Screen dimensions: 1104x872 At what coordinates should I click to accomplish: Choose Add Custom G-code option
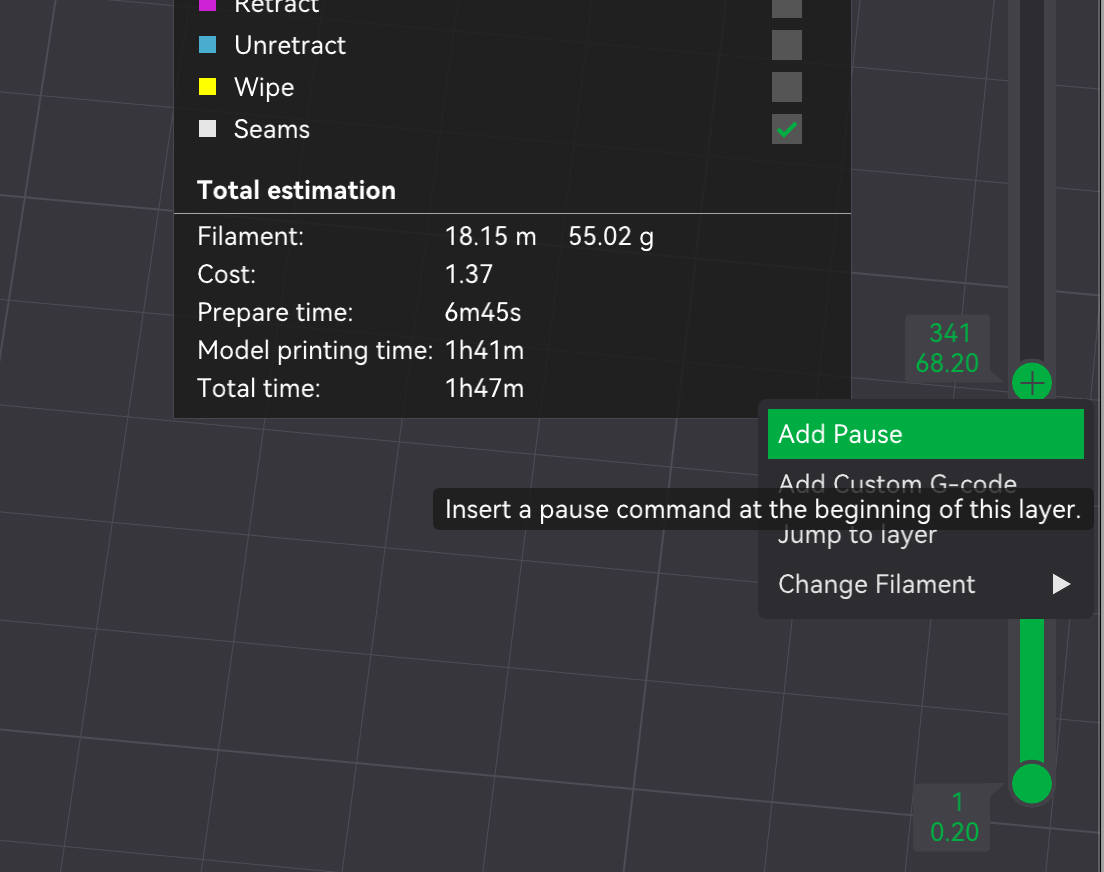(x=897, y=484)
